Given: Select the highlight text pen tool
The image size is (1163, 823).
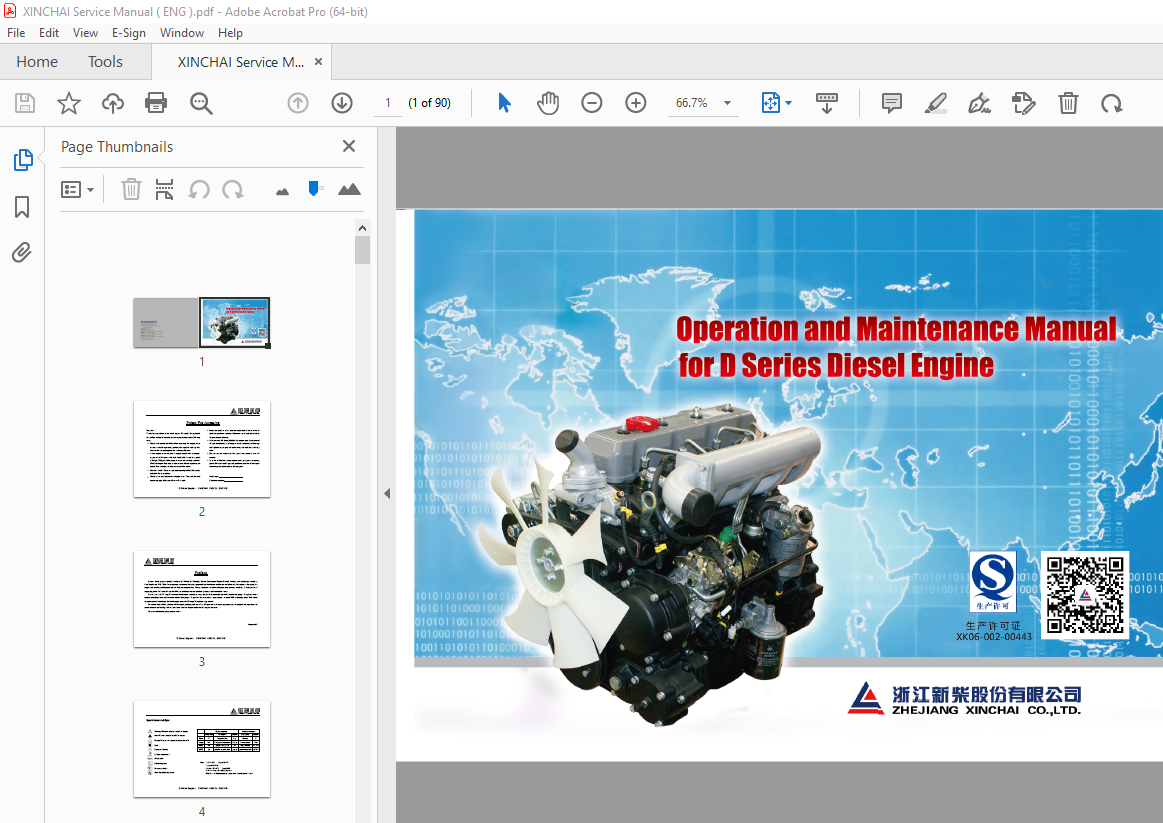Looking at the screenshot, I should tap(936, 103).
